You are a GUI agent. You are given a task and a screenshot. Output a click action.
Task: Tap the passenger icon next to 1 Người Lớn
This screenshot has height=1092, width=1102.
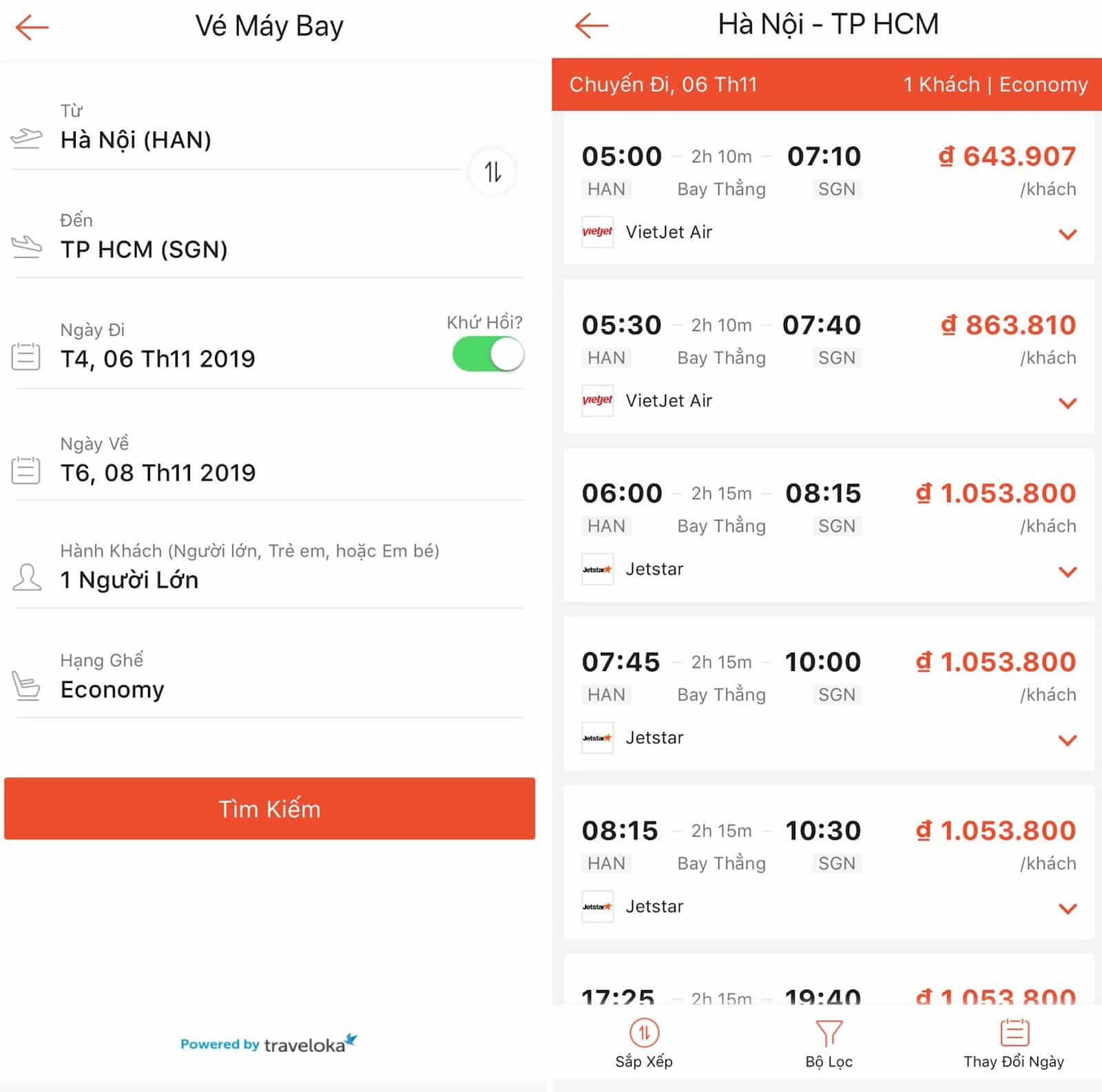(27, 577)
